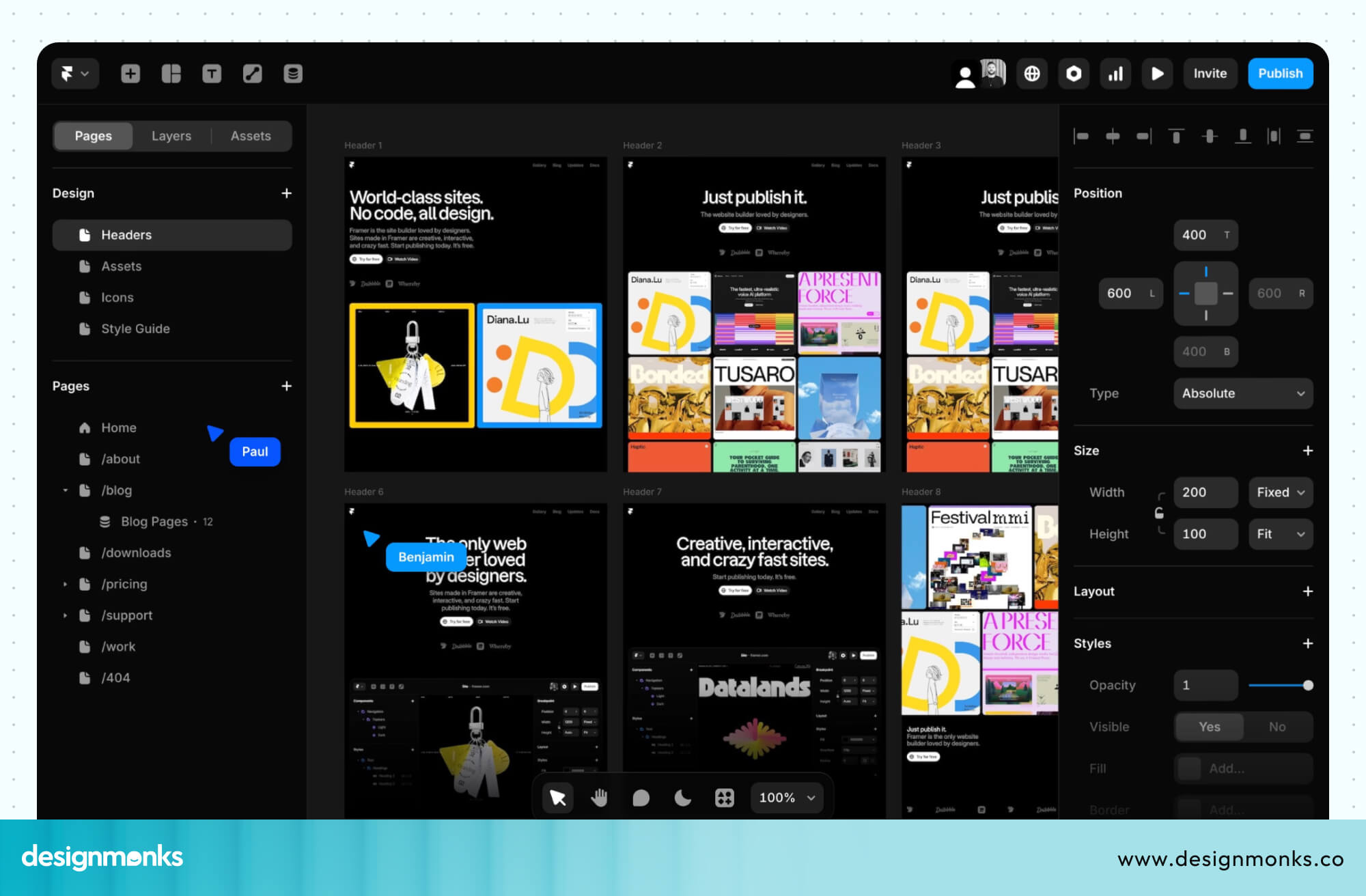Image resolution: width=1366 pixels, height=896 pixels.
Task: Open the /404 page
Action: (x=172, y=677)
